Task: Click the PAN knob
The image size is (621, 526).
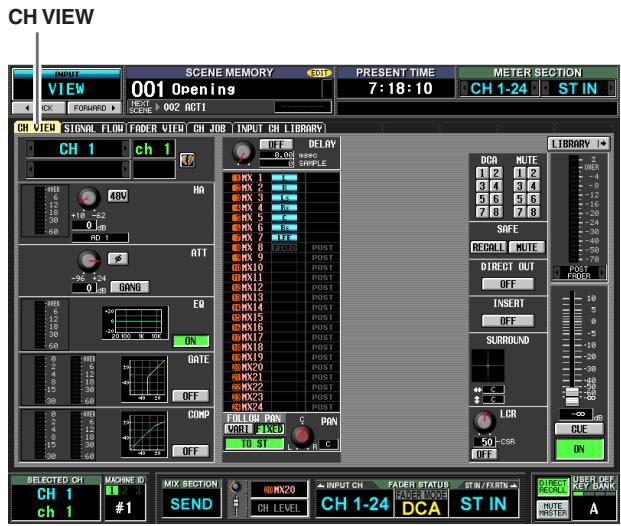Action: coord(302,435)
